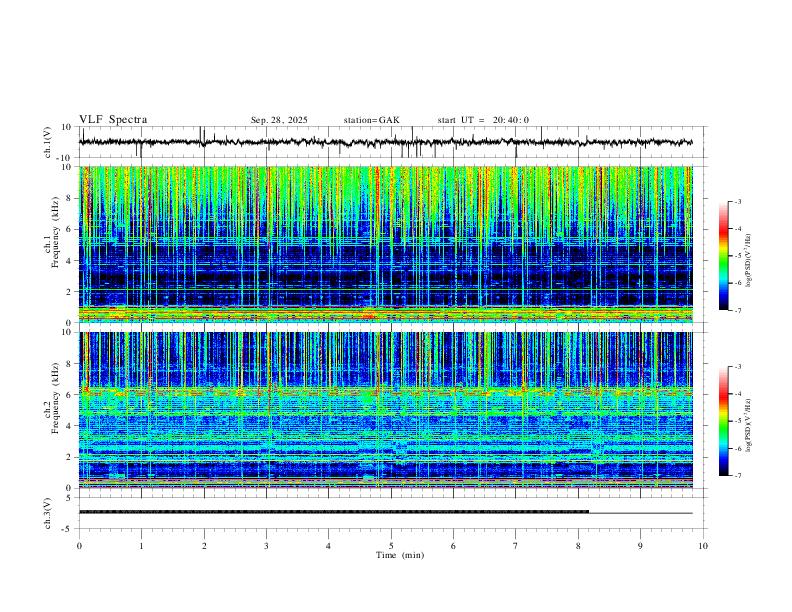
Task: Click the ch.1 voltage waveform trace
Action: [x=385, y=142]
